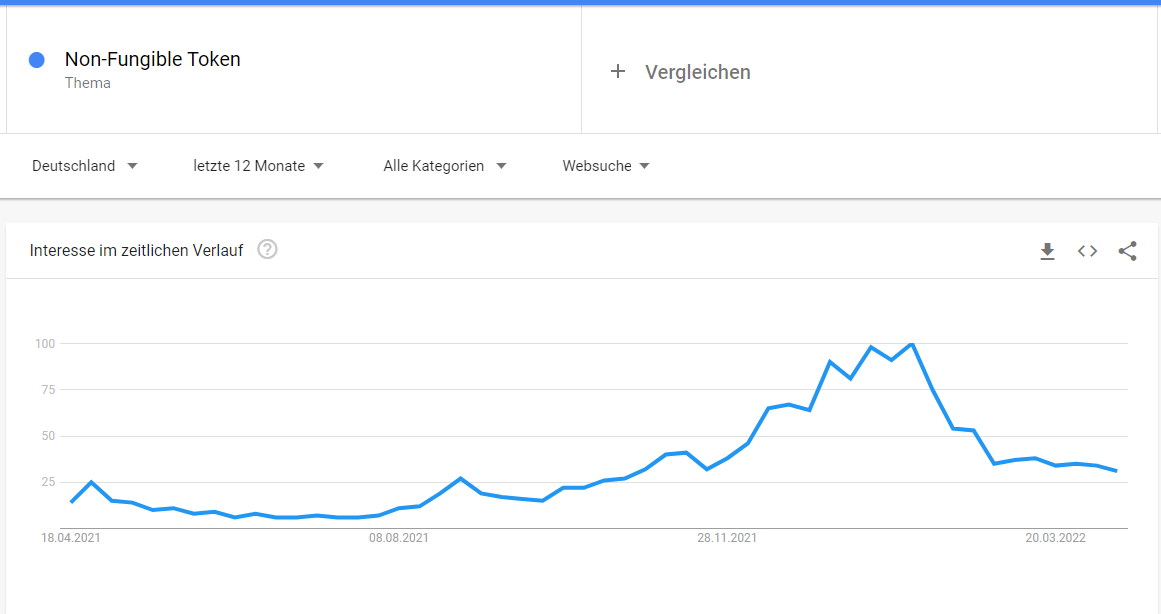Click the 75 gridline label on y-axis
The image size is (1161, 614).
[45, 390]
